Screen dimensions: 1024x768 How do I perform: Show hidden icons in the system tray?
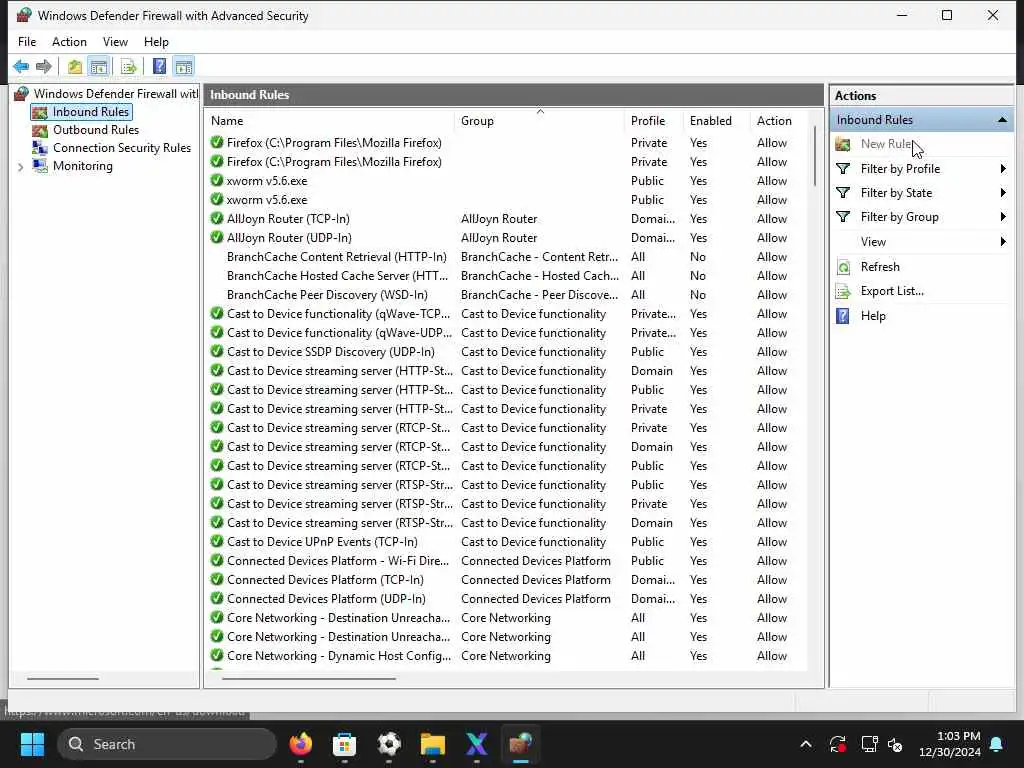pos(806,744)
